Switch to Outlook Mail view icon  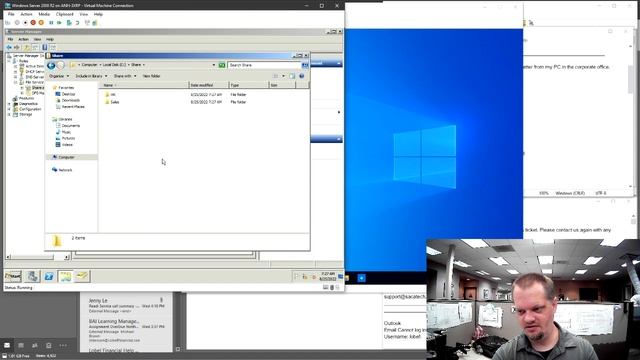pyautogui.click(x=7, y=345)
